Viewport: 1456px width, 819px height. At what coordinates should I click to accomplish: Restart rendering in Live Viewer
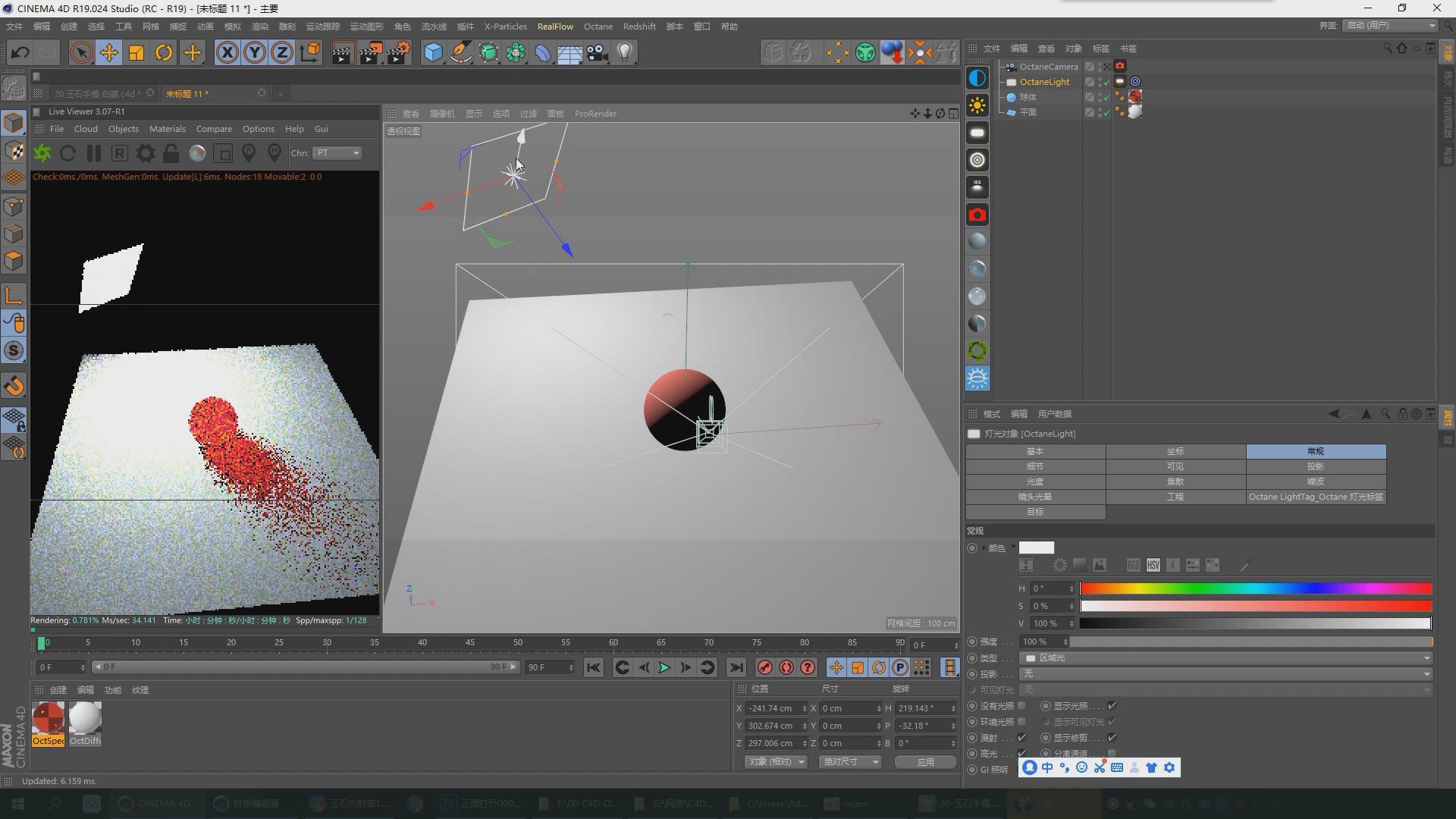click(67, 153)
